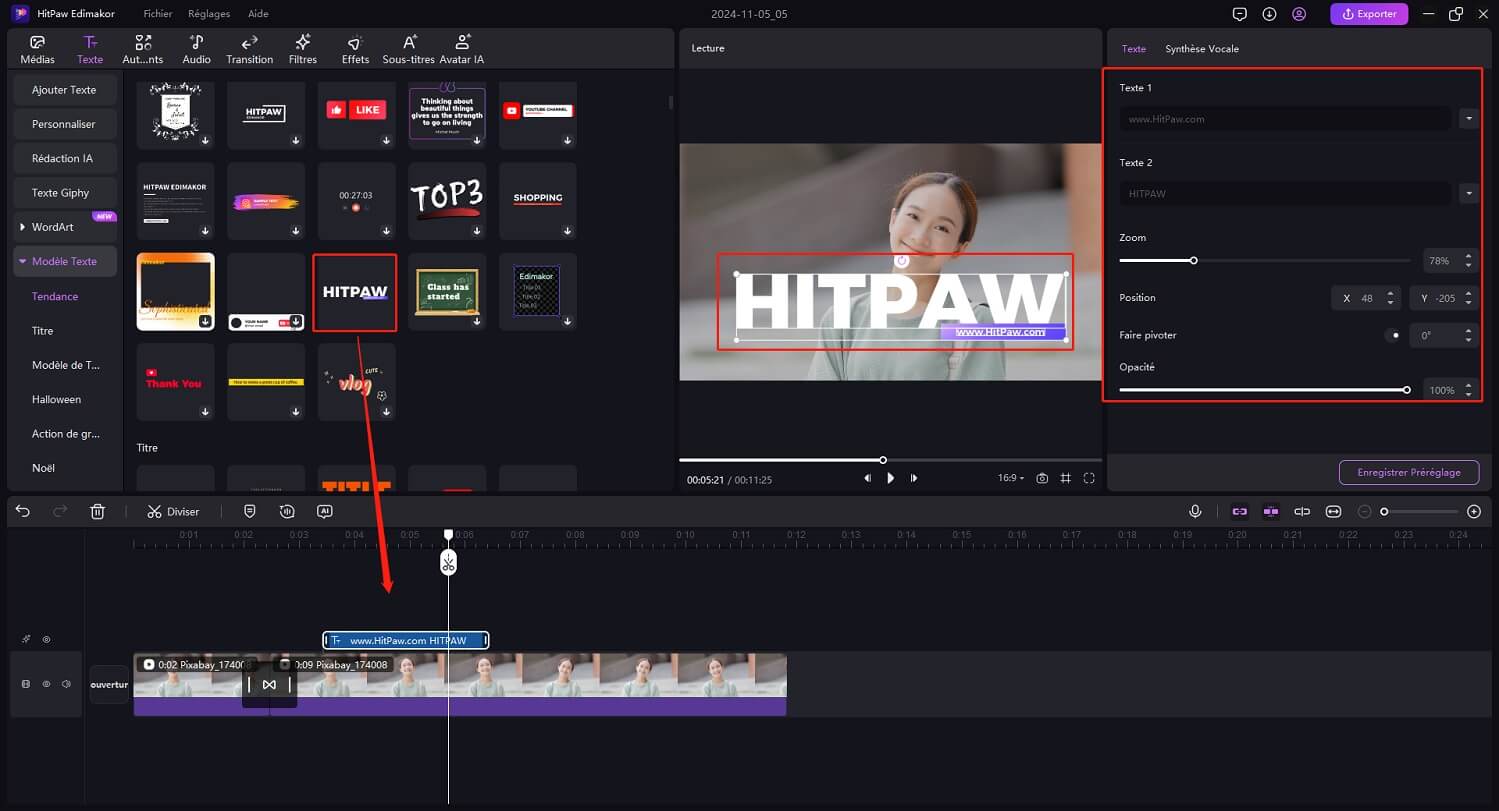Toggle the magnetic snapping option
Viewport: 1499px width, 811px height.
[1271, 511]
